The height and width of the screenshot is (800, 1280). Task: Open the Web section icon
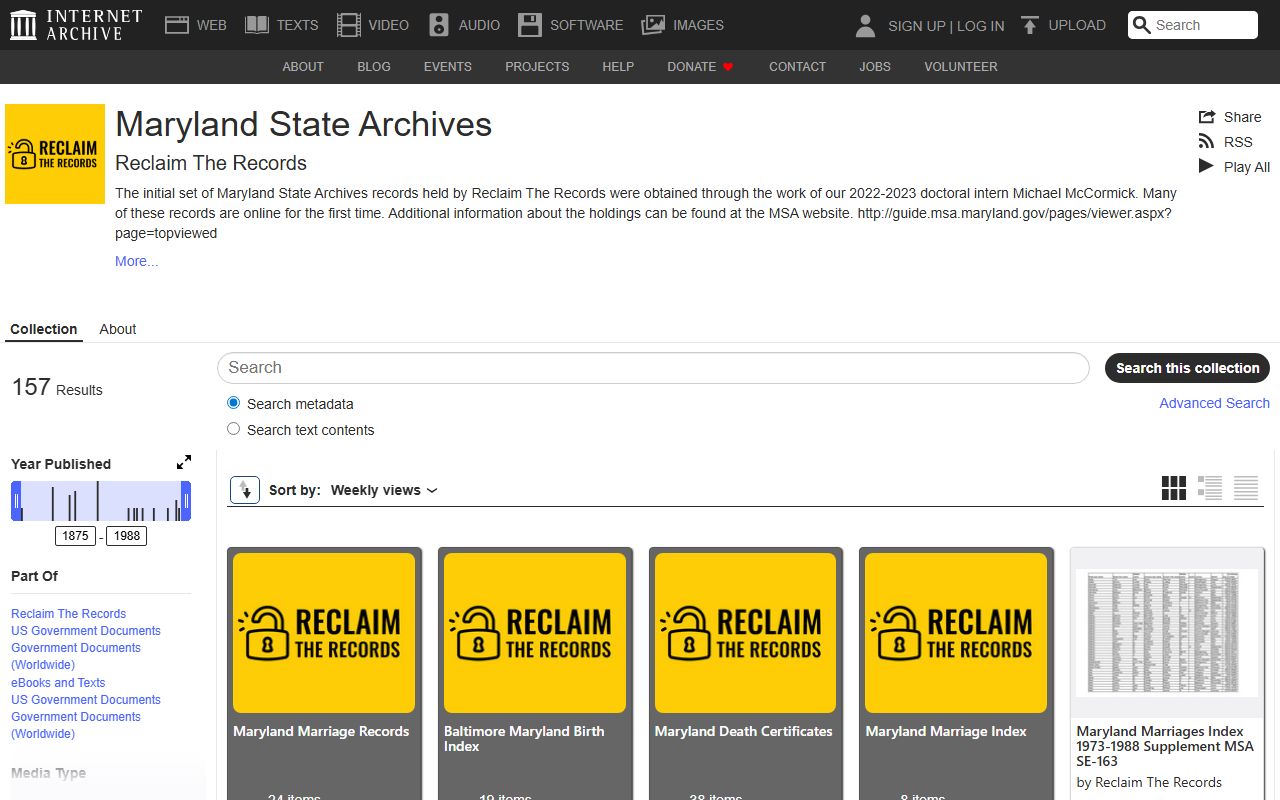[177, 25]
